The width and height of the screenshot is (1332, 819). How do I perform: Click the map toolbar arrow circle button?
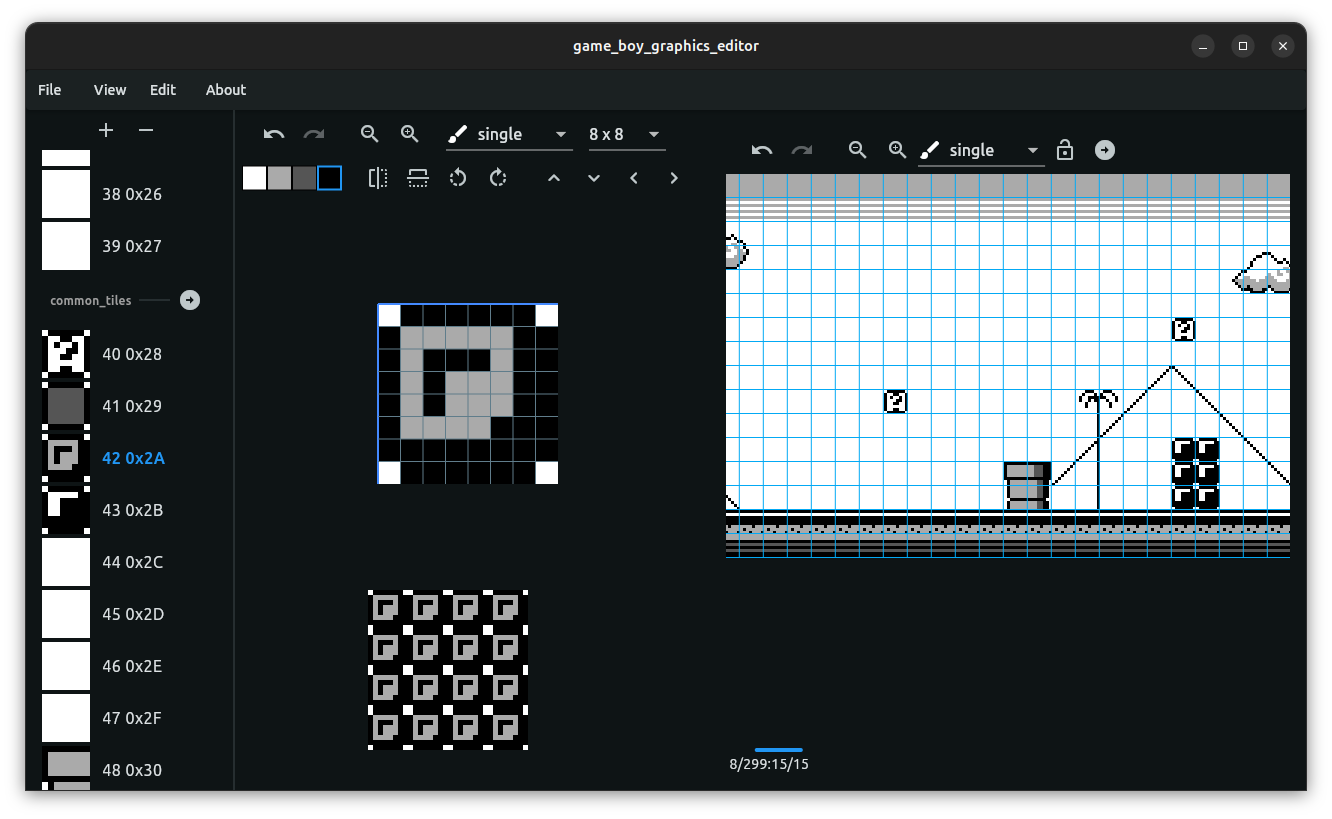point(1105,150)
